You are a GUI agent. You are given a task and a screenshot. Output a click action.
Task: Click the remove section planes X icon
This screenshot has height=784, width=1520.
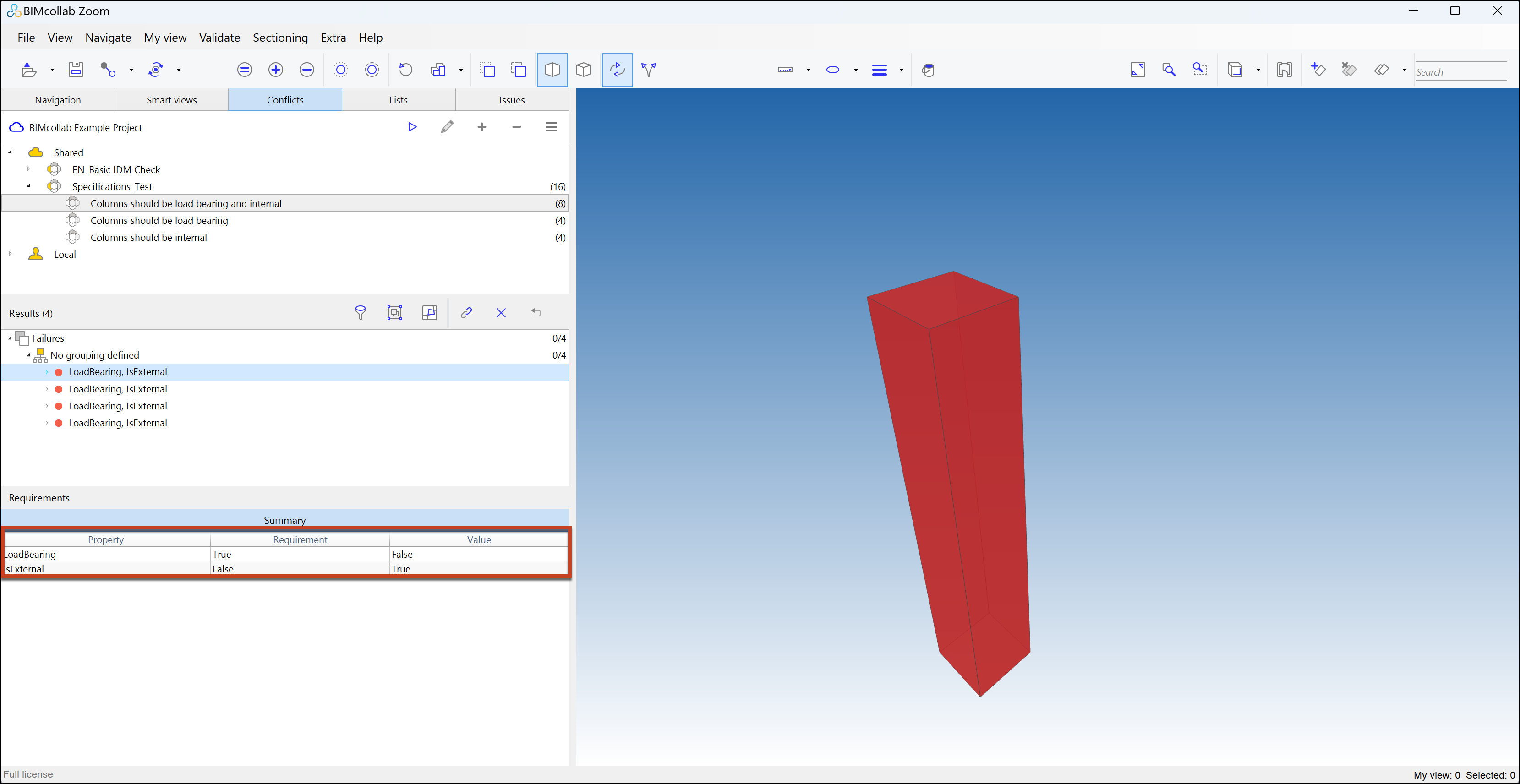(x=1349, y=70)
